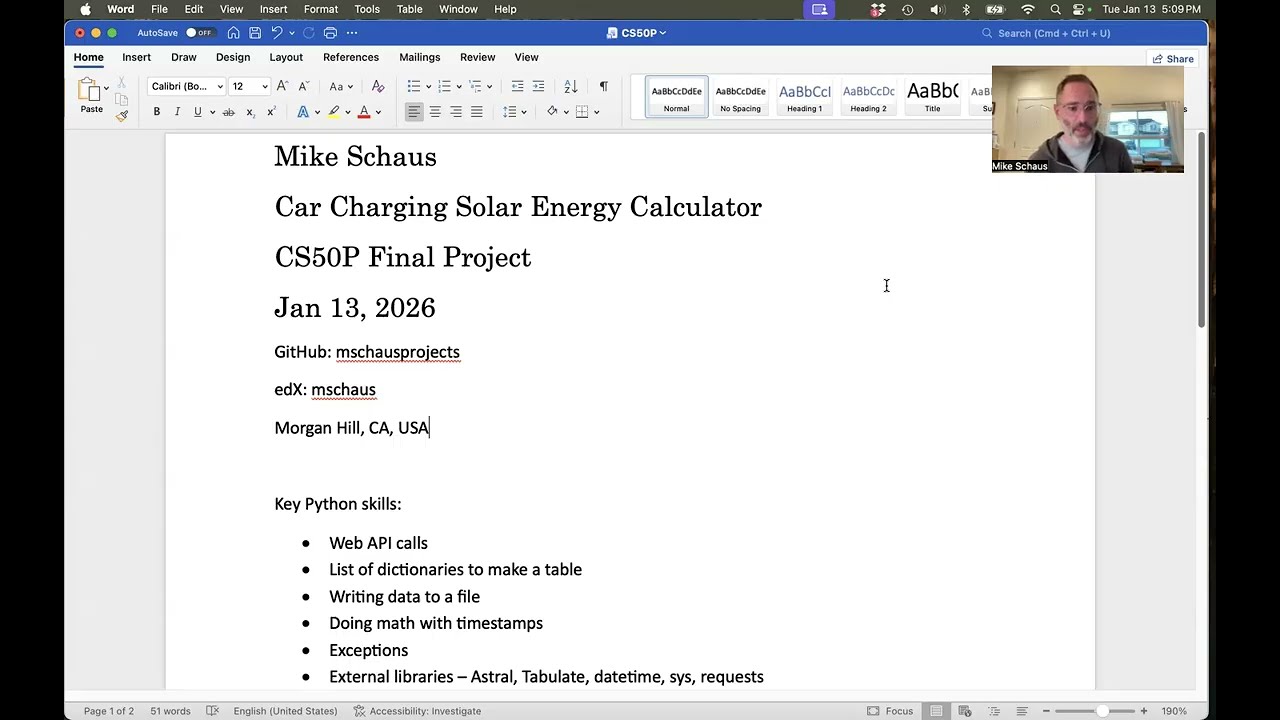The height and width of the screenshot is (720, 1280).
Task: Click the Increase Font Size icon
Action: click(283, 86)
